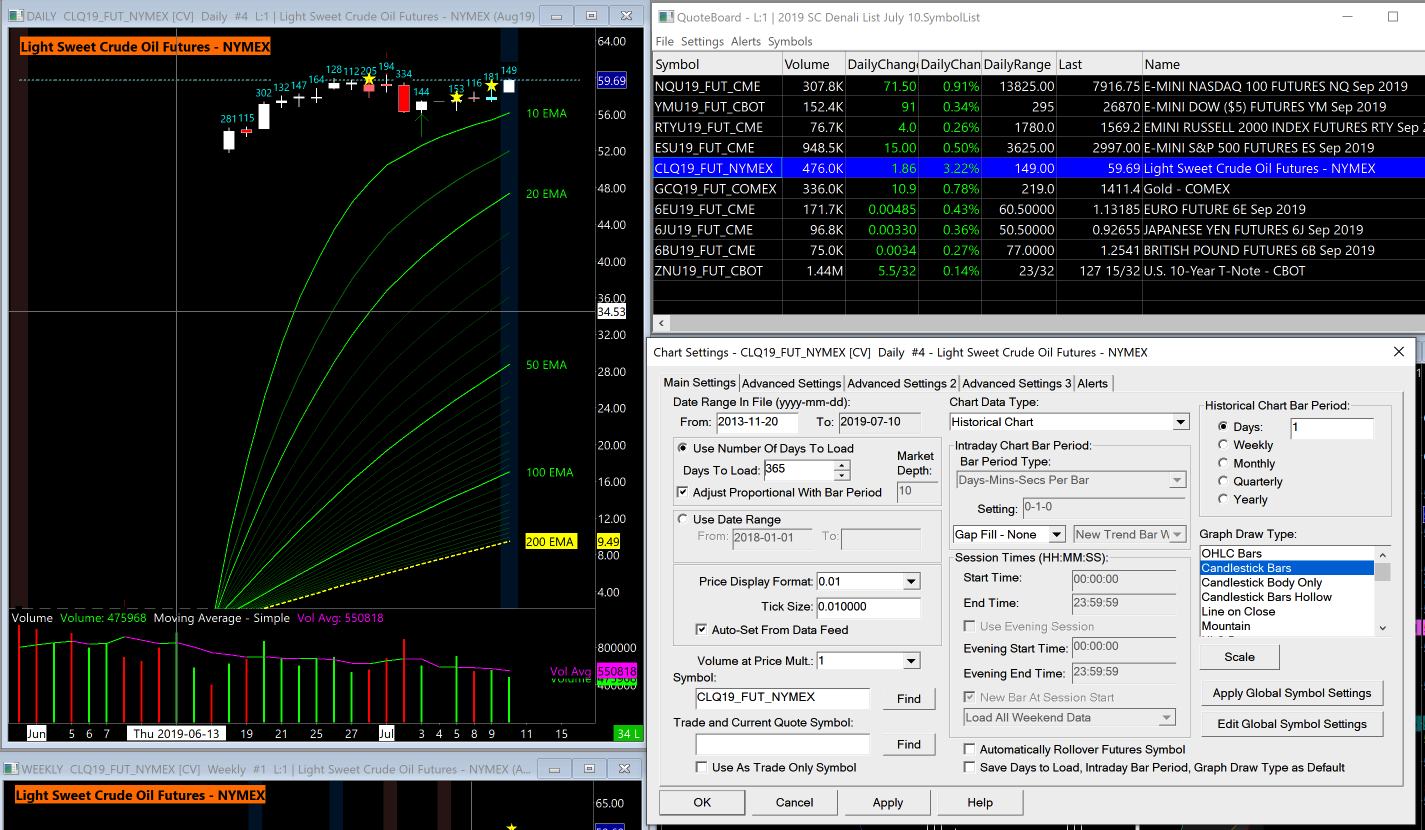Expand the Price Display Format dropdown
Screen dimensions: 1425x830
(911, 581)
